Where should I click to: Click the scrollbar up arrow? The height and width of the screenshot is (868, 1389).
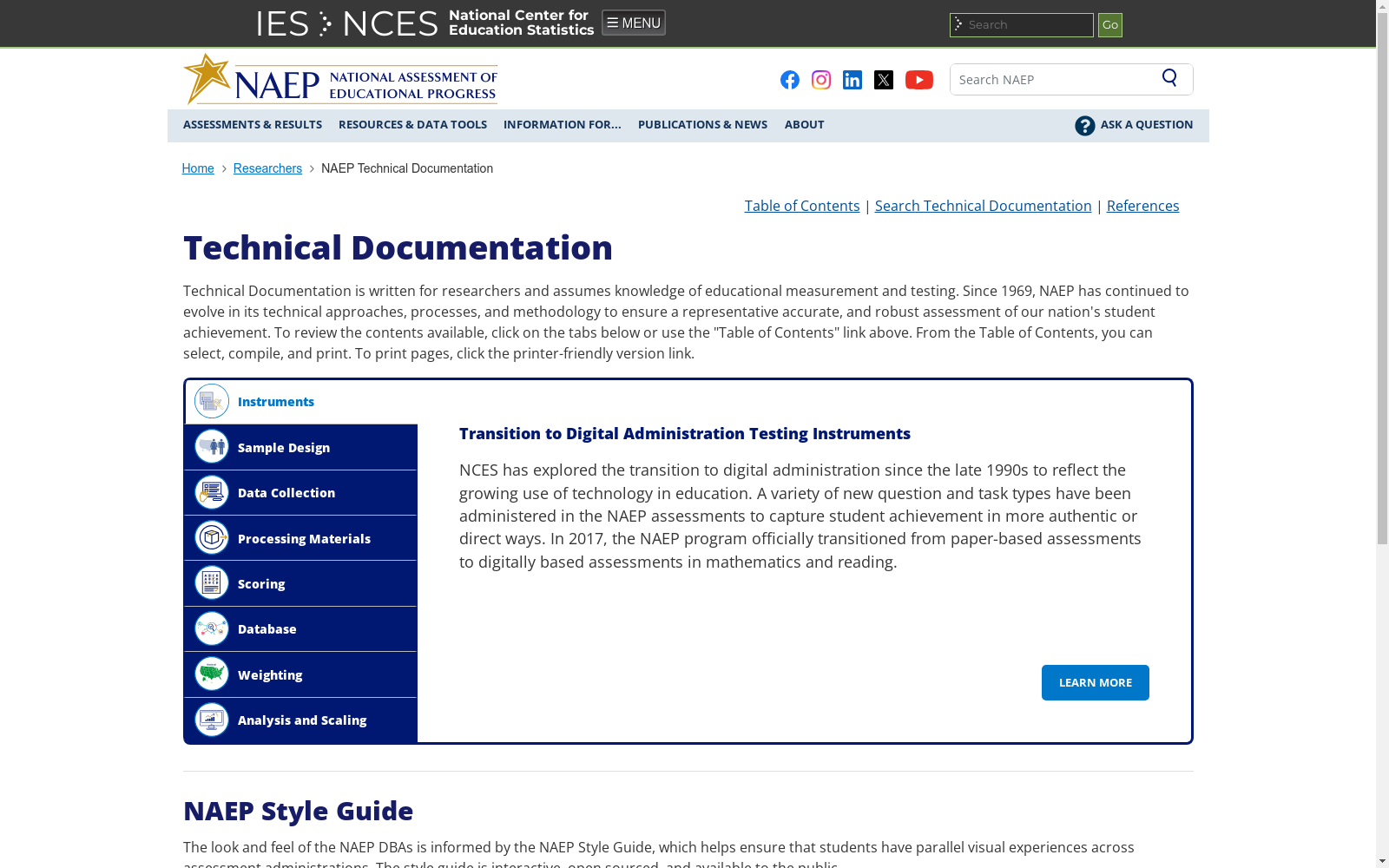point(1382,7)
